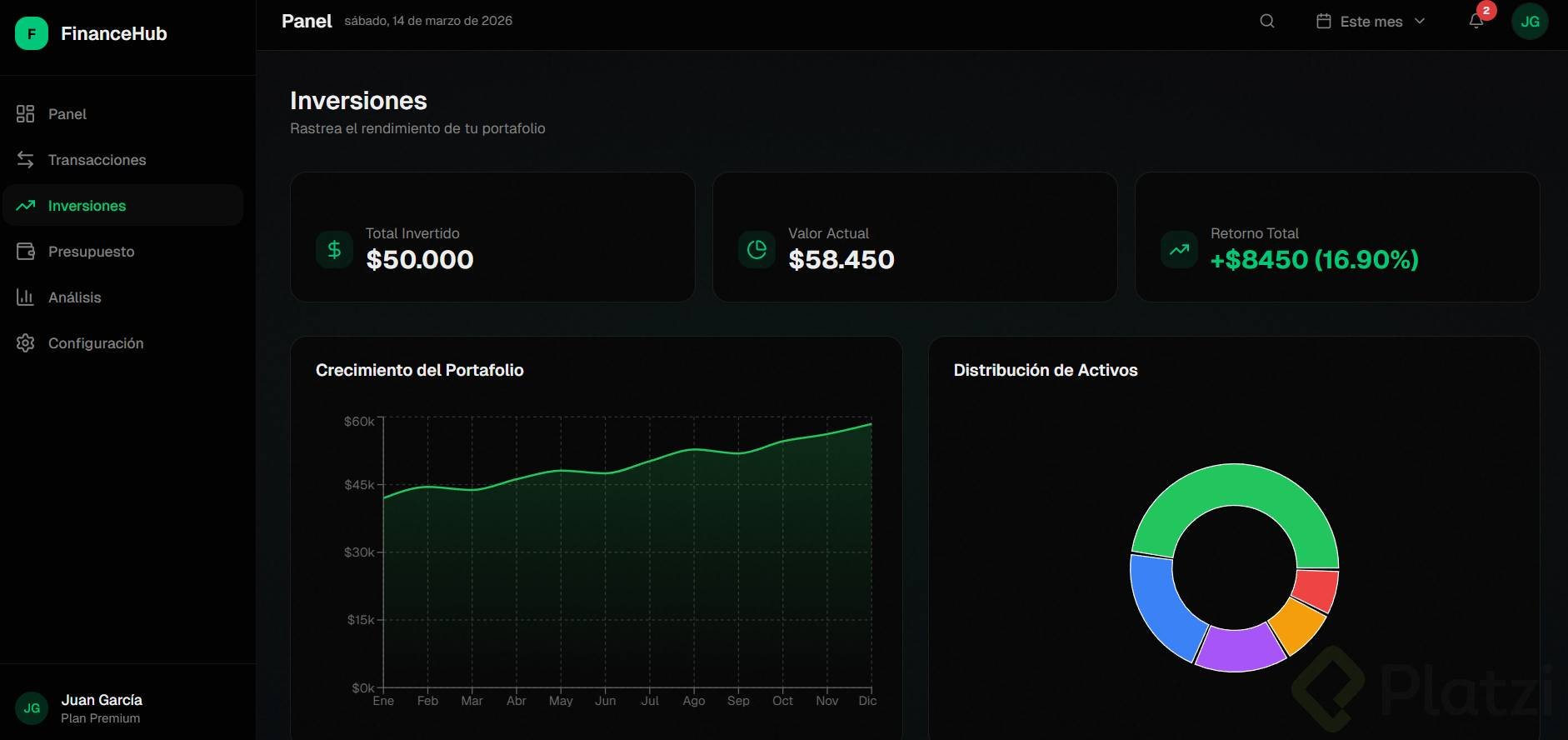Select the orange donut chart segment

pos(1297,625)
